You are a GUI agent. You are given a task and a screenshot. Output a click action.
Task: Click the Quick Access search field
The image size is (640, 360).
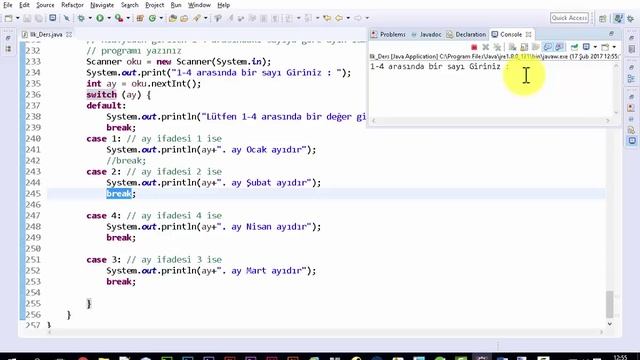pos(569,18)
